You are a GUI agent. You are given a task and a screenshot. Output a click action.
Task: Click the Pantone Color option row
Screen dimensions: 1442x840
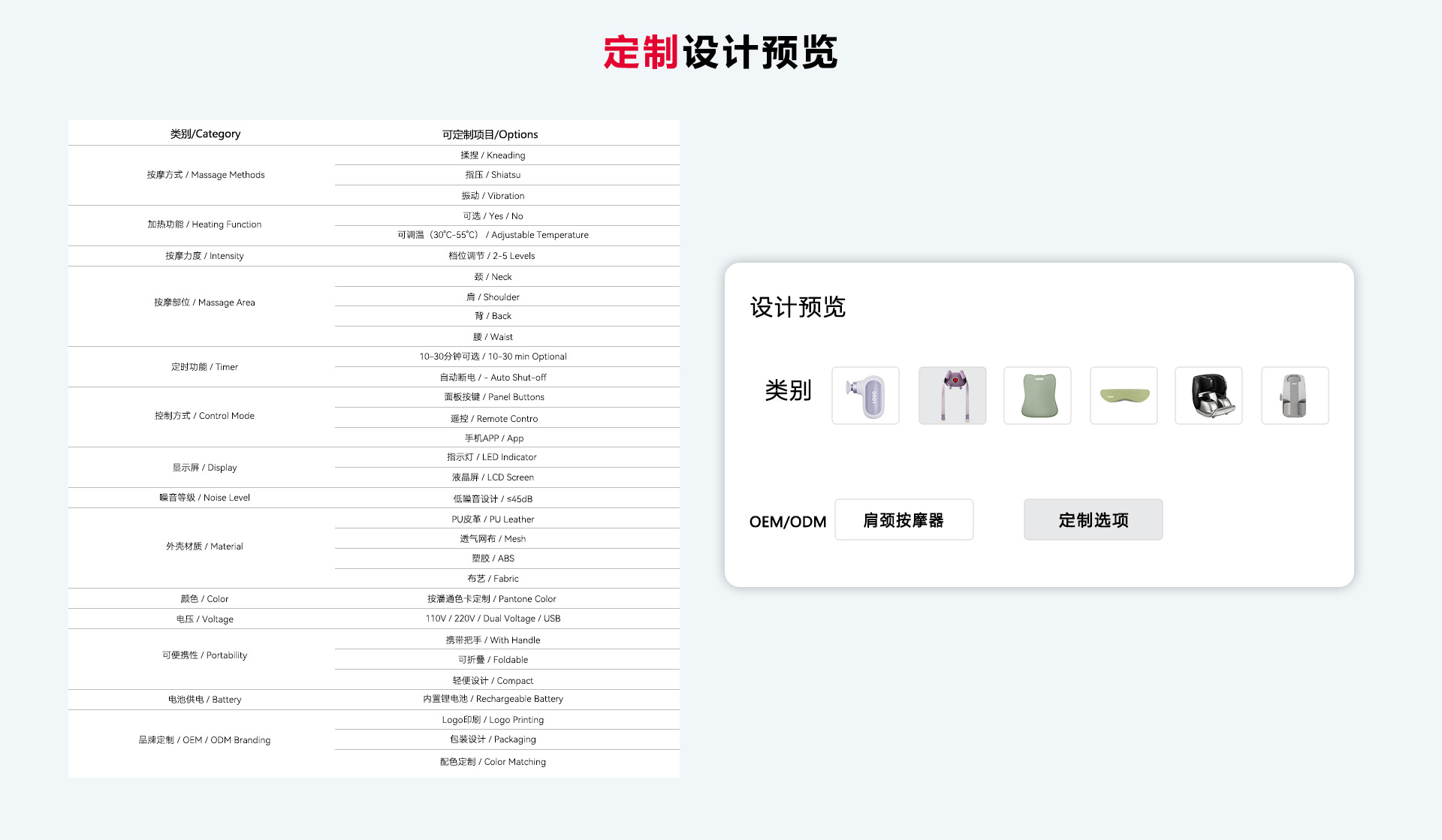[x=491, y=599]
